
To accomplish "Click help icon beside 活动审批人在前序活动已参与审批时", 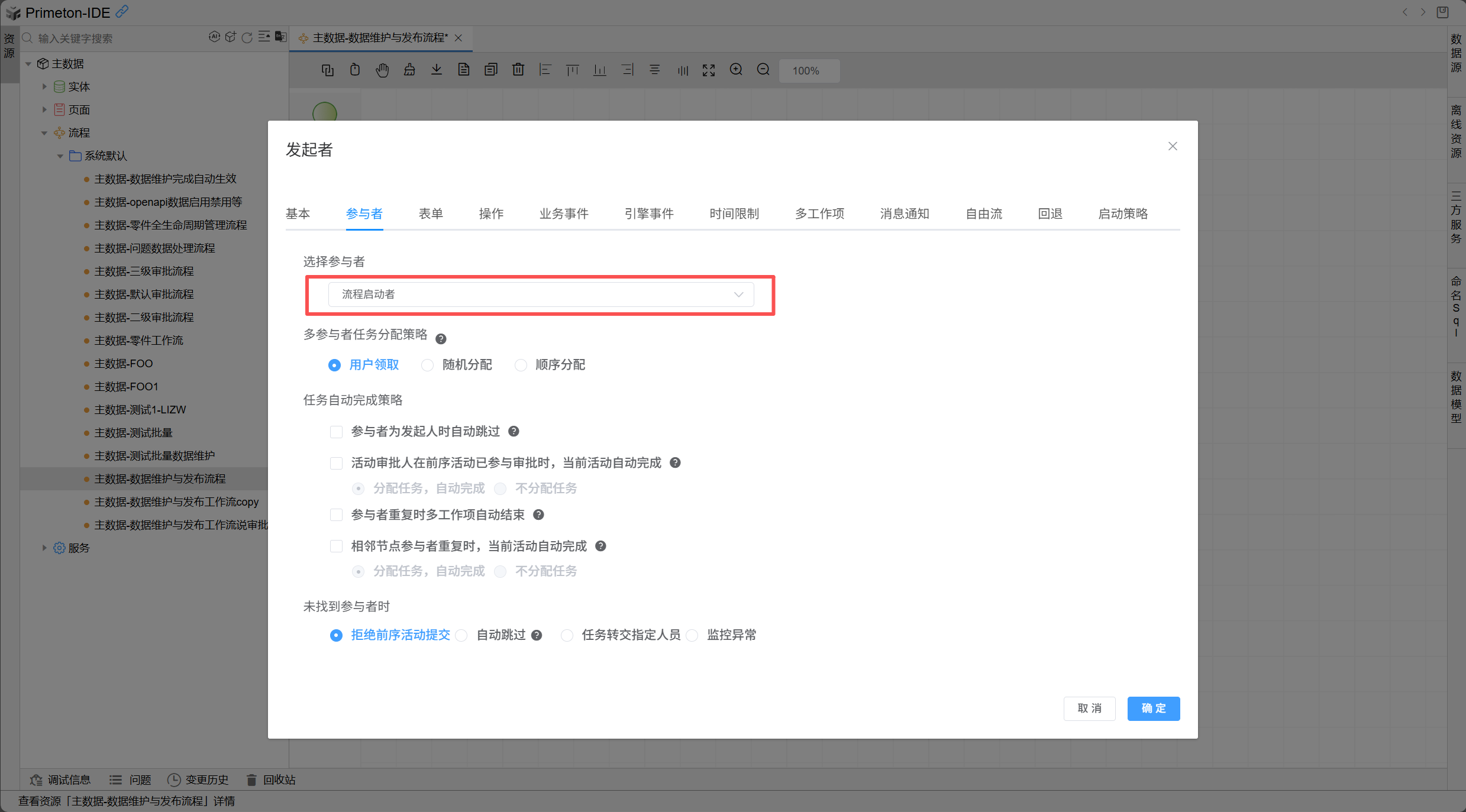I will pyautogui.click(x=675, y=463).
